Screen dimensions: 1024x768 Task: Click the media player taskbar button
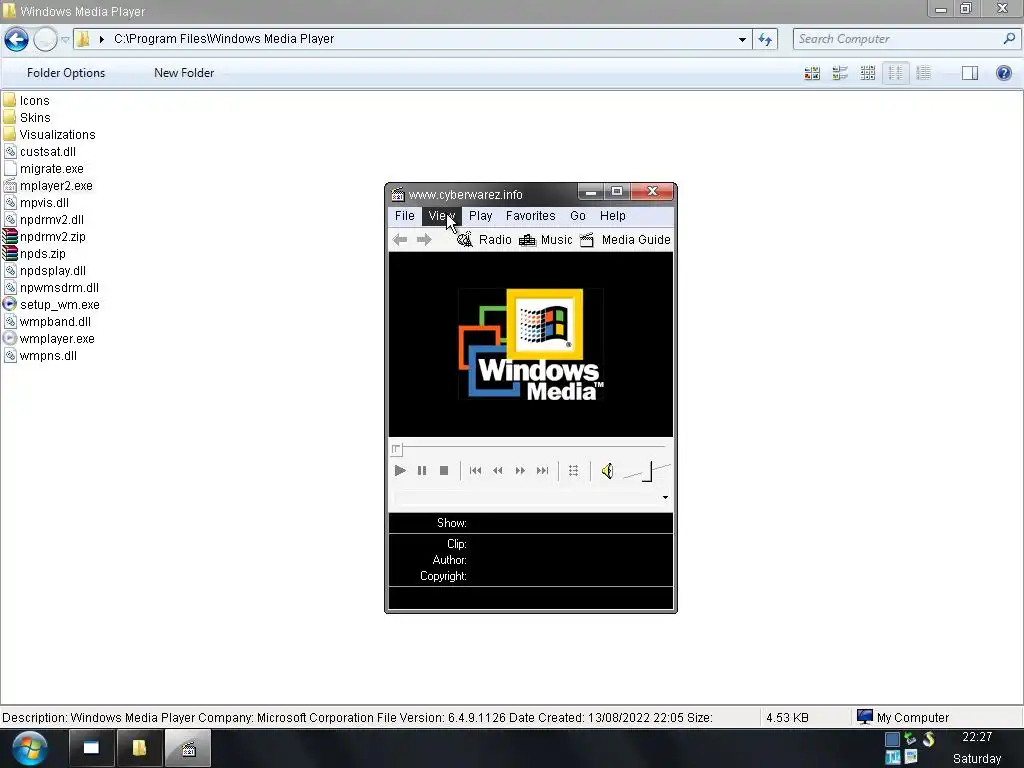pyautogui.click(x=188, y=748)
